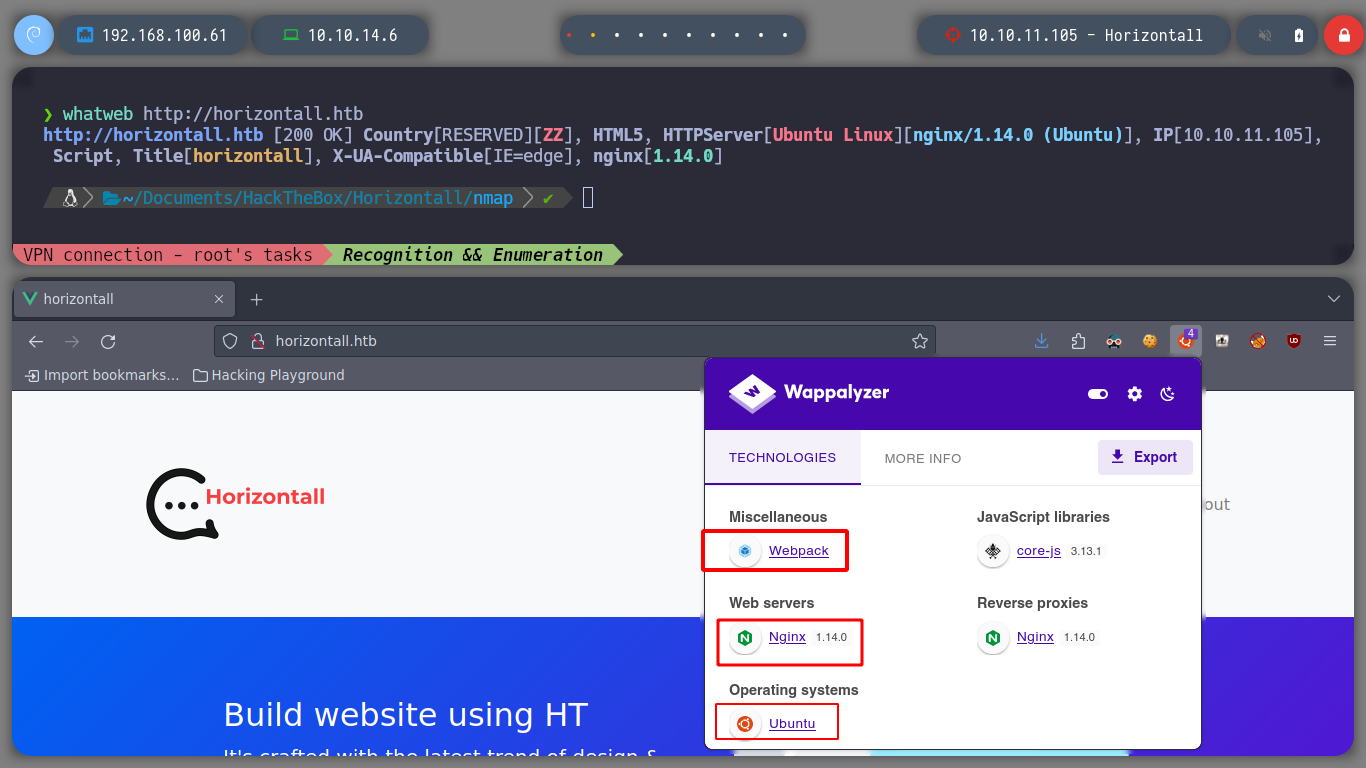Click the red lock power button
Image resolution: width=1366 pixels, height=768 pixels.
coord(1343,35)
